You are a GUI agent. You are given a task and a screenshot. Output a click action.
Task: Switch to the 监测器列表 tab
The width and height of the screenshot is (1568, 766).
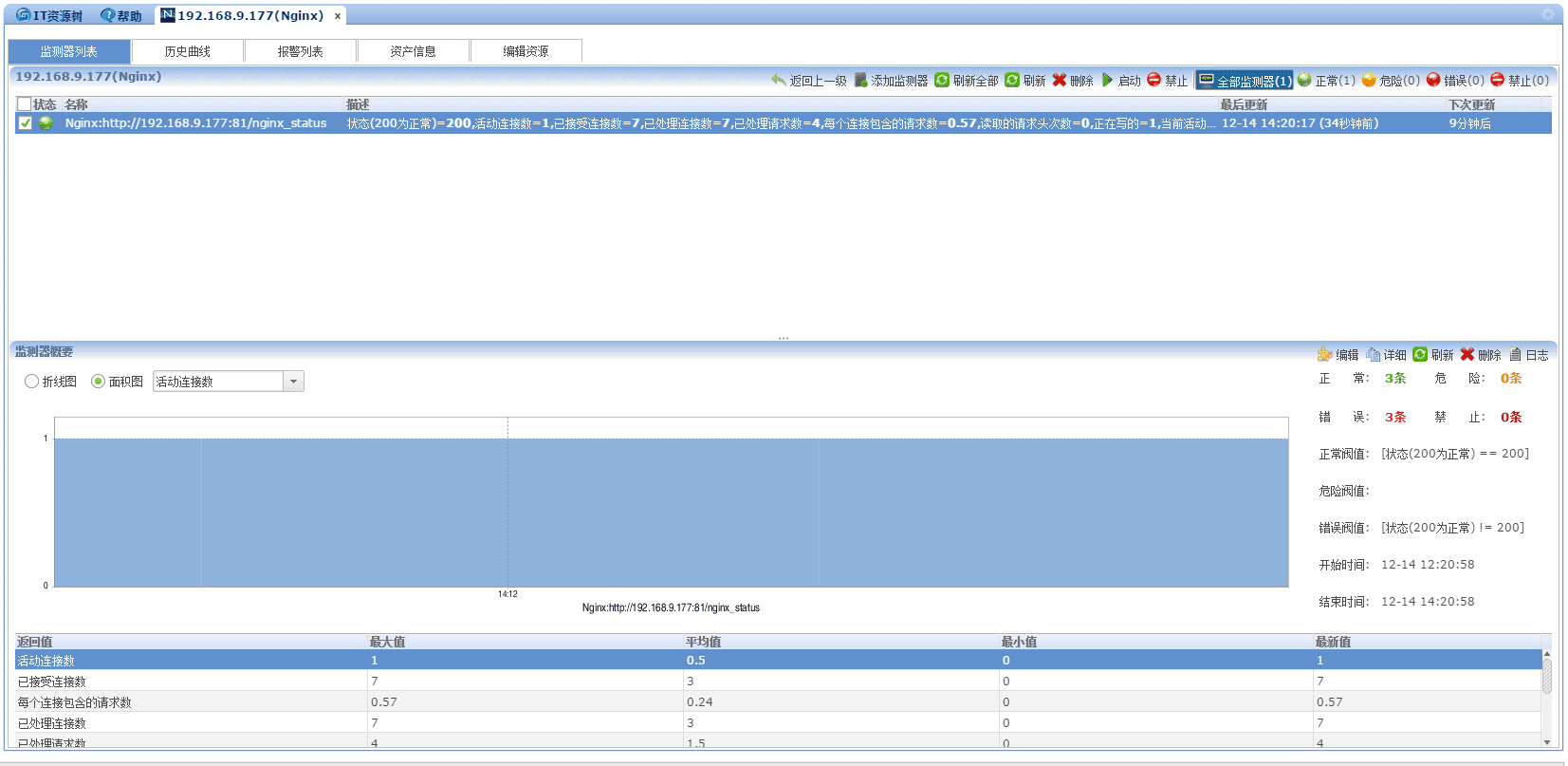point(69,51)
